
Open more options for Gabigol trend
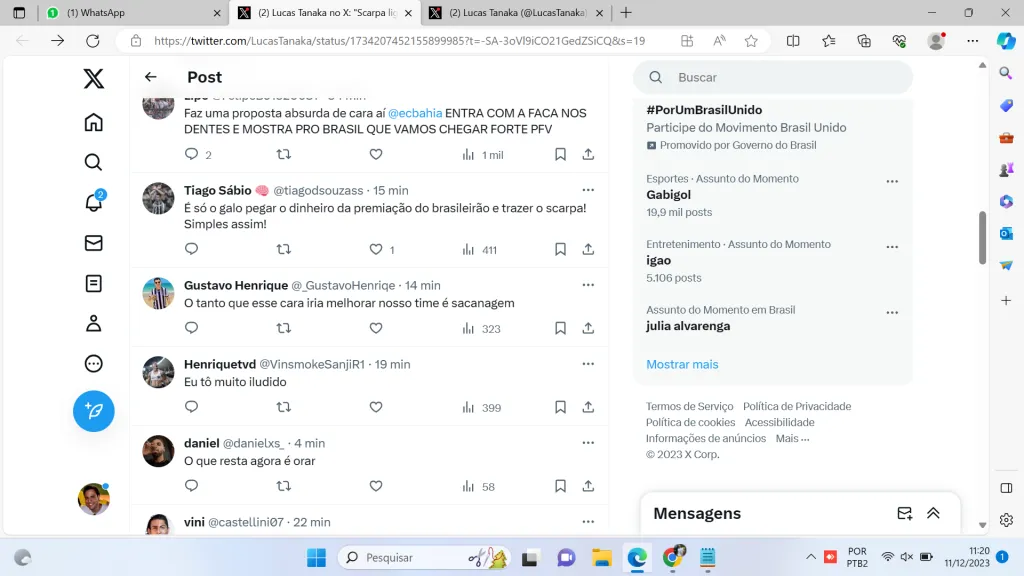892,182
